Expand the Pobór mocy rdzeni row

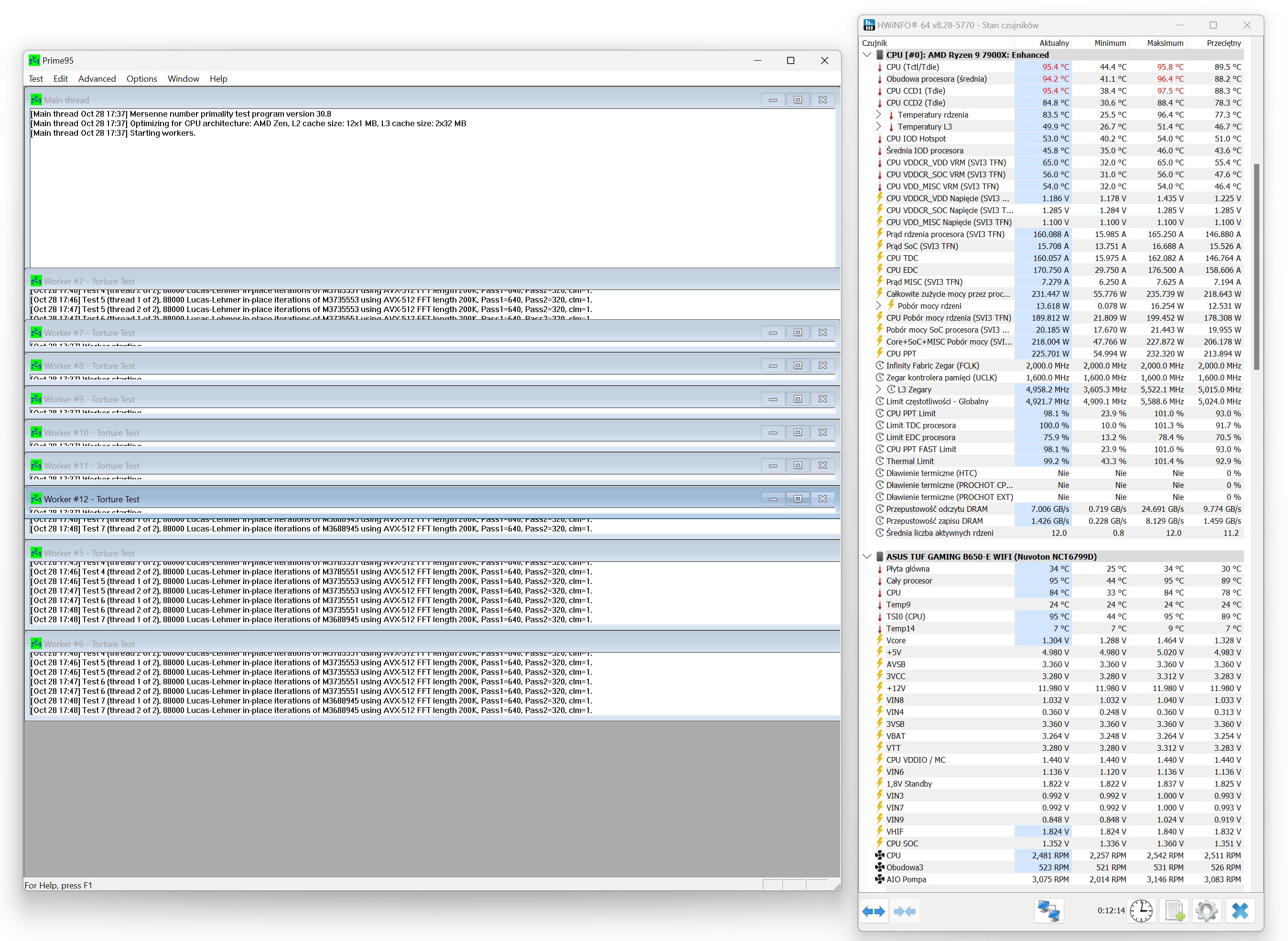[x=878, y=306]
